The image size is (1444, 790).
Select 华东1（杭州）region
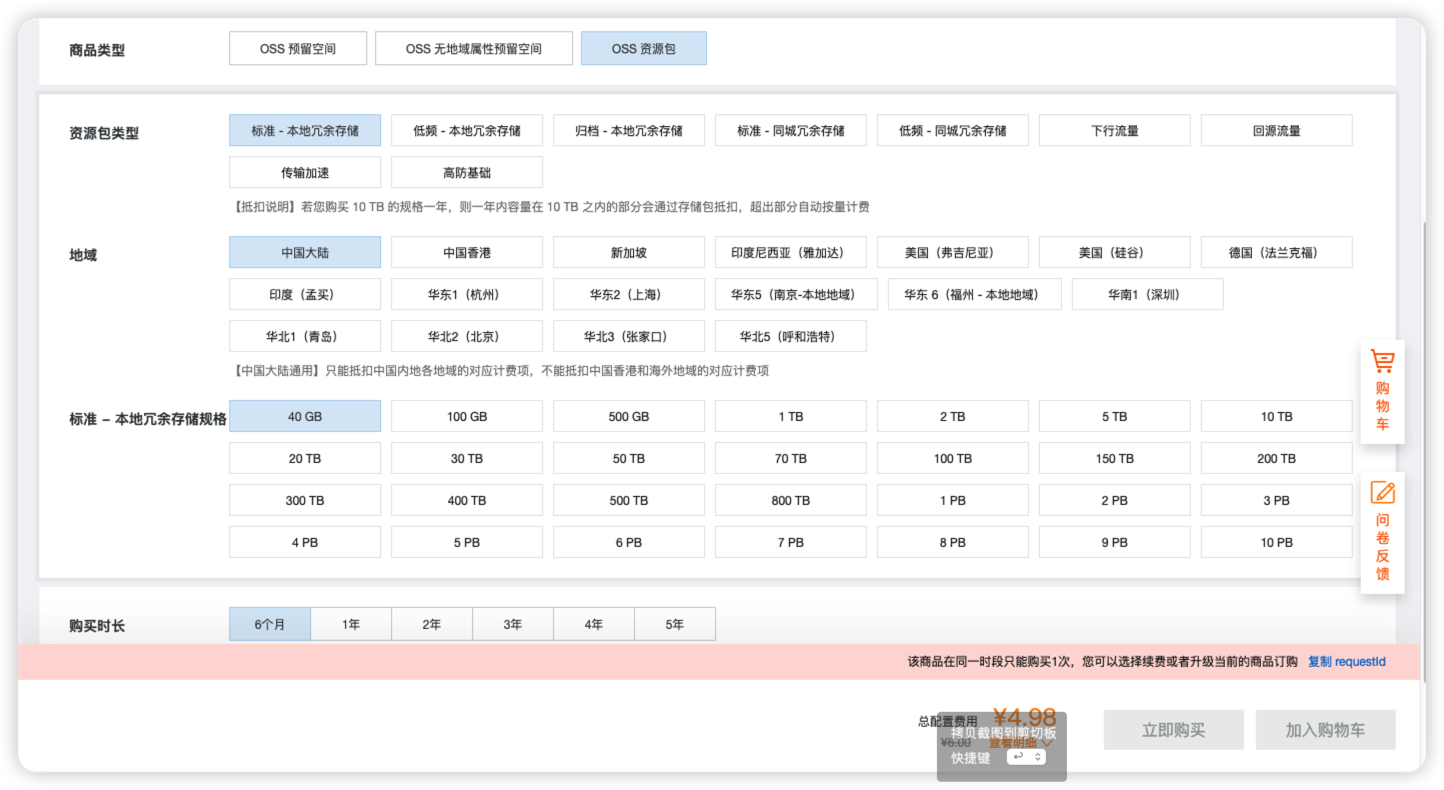click(467, 294)
